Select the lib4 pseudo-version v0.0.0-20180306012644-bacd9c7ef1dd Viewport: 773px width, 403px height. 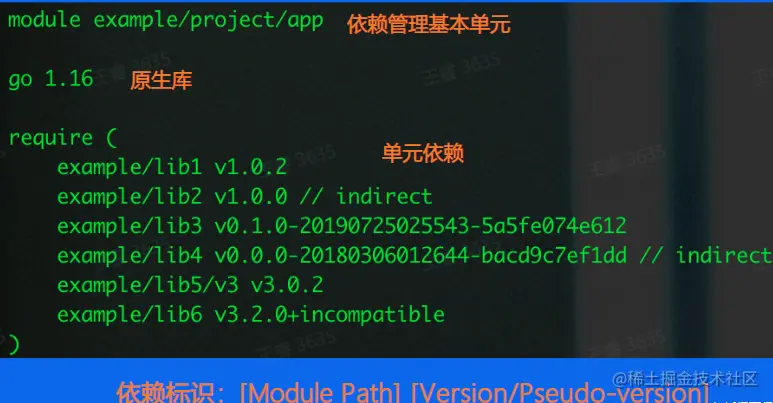pyautogui.click(x=421, y=256)
